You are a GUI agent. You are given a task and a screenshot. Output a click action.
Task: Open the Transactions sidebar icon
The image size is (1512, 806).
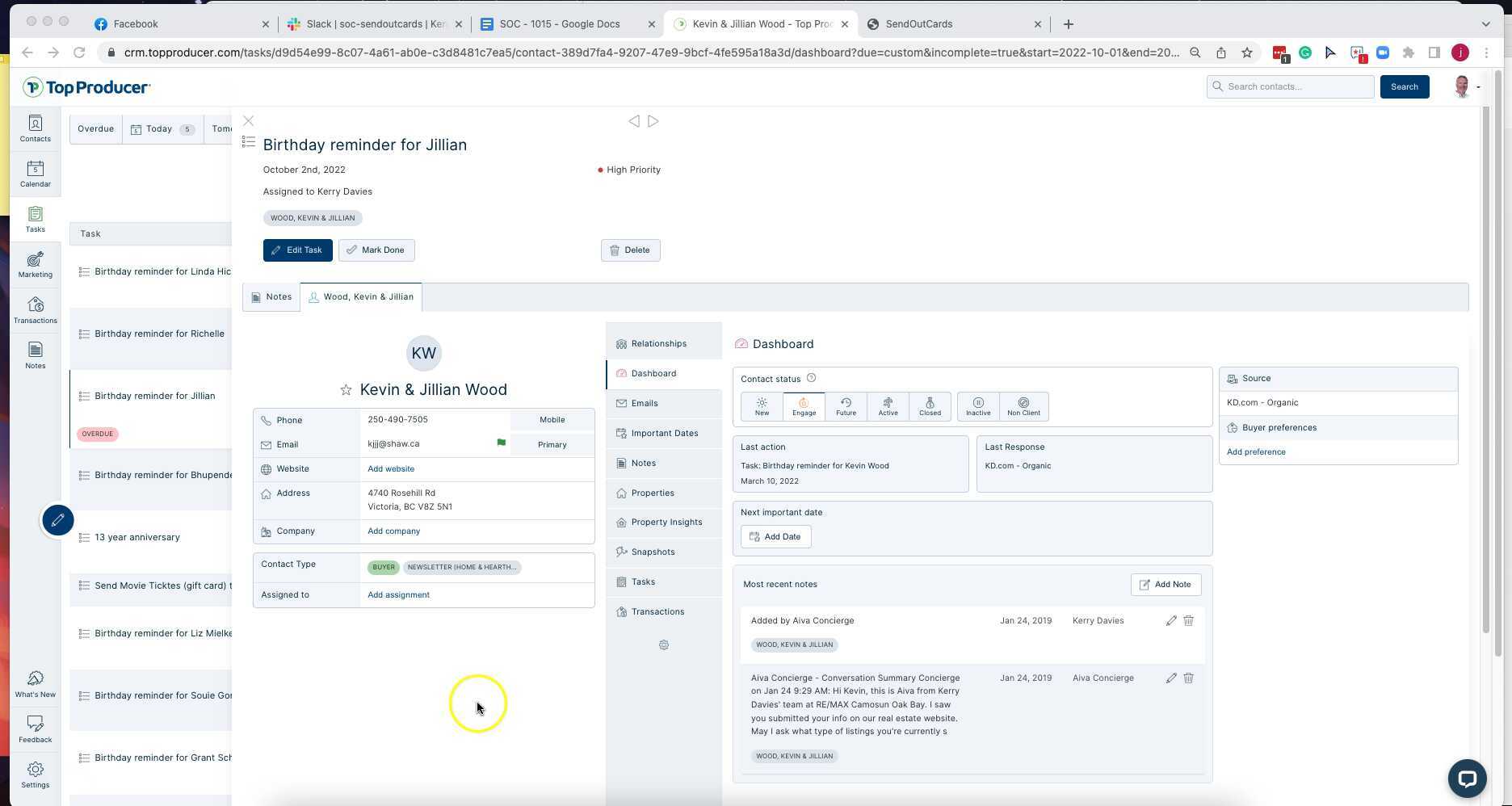[x=35, y=310]
